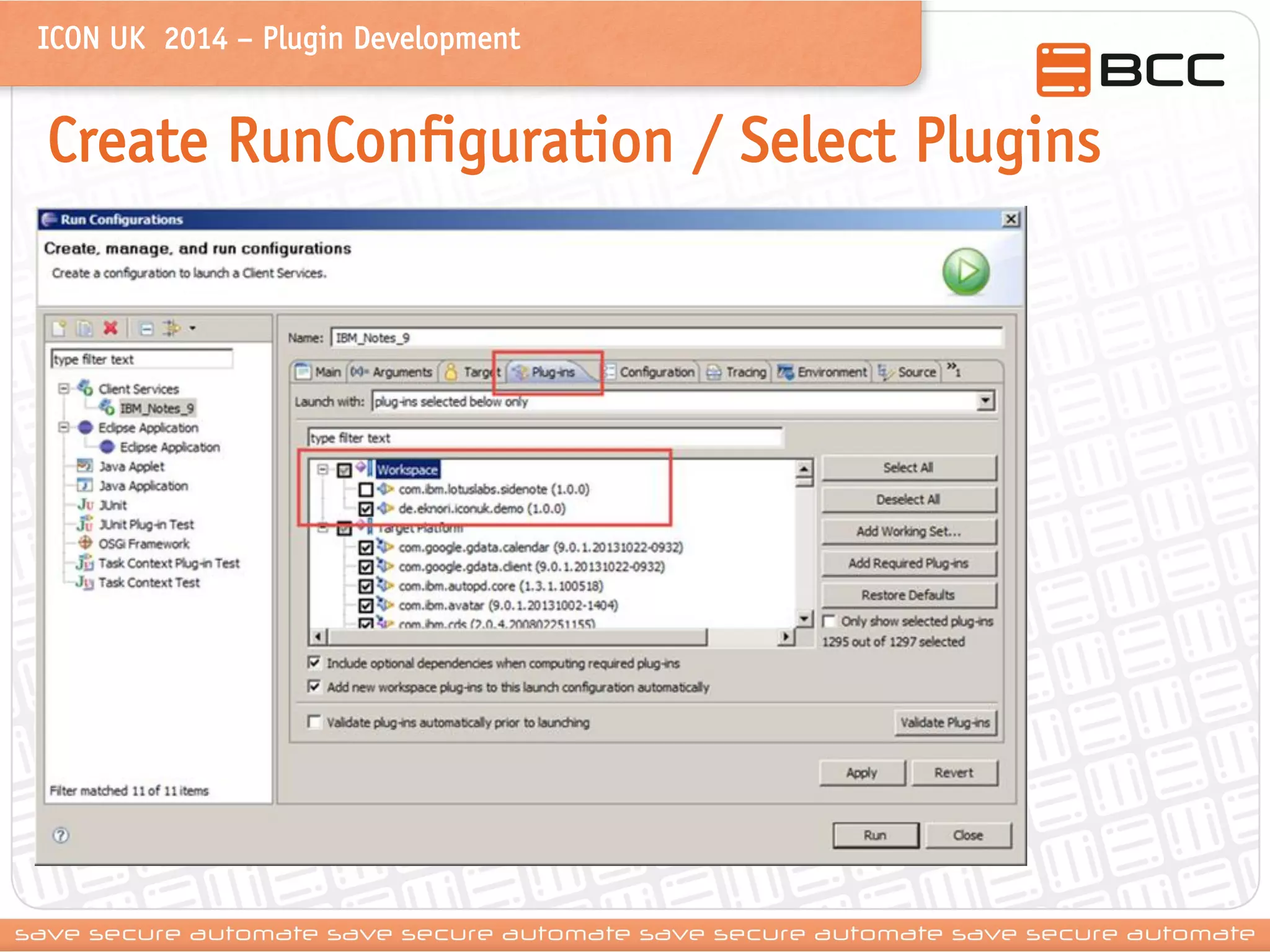
Task: Uncheck com.ibm.avatar plug-in checkbox
Action: pyautogui.click(x=366, y=605)
